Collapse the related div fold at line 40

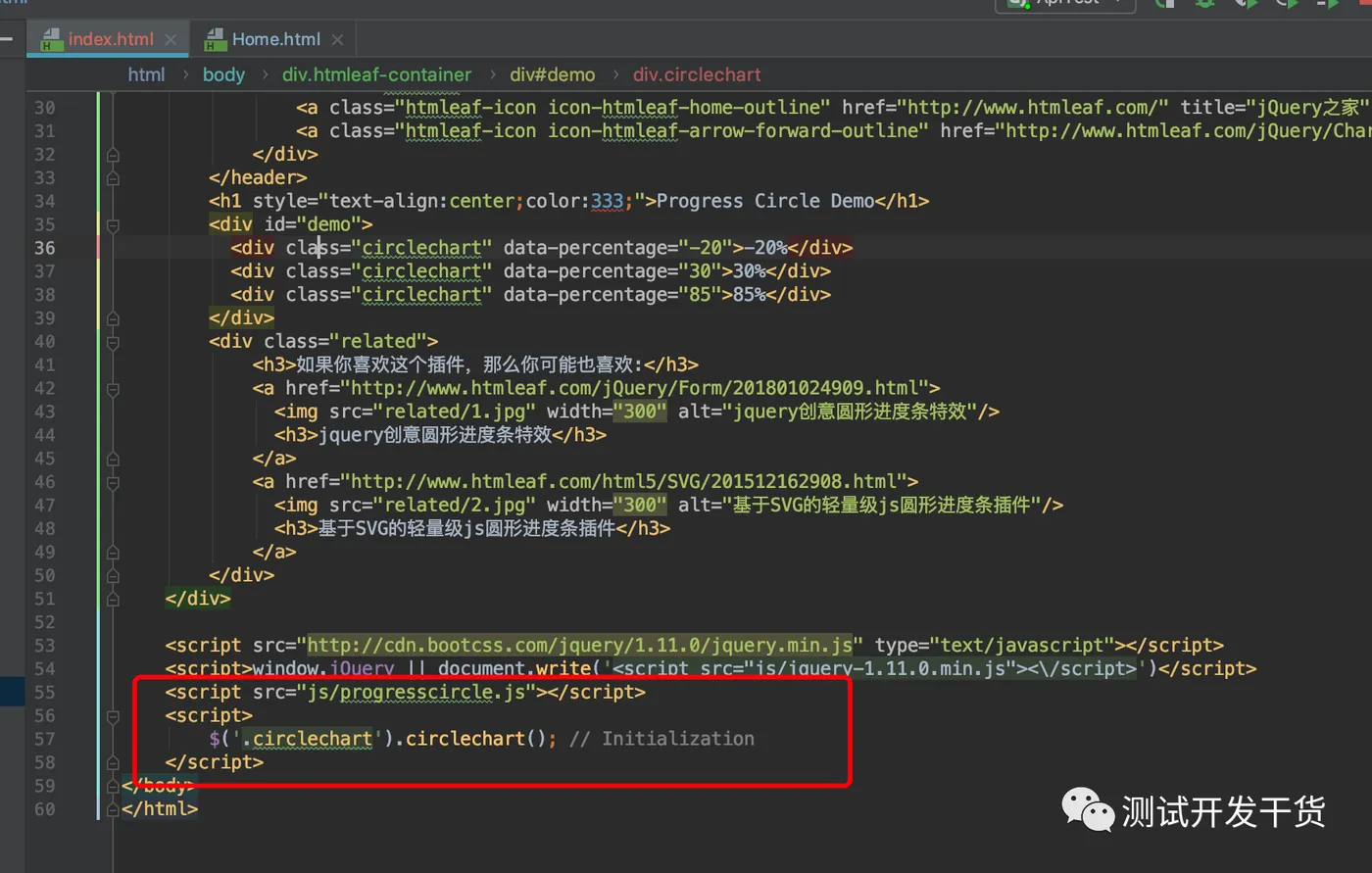(x=113, y=342)
